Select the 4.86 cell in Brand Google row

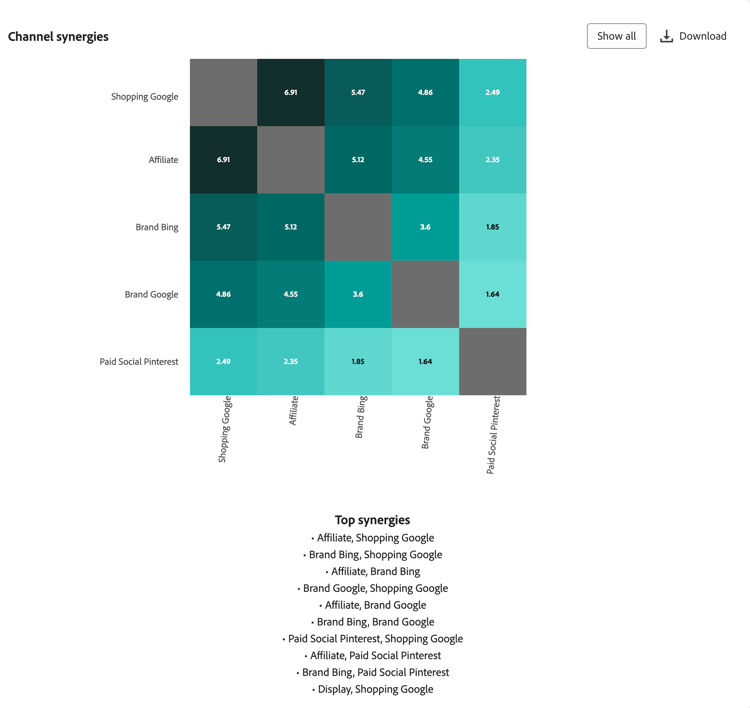coord(223,294)
